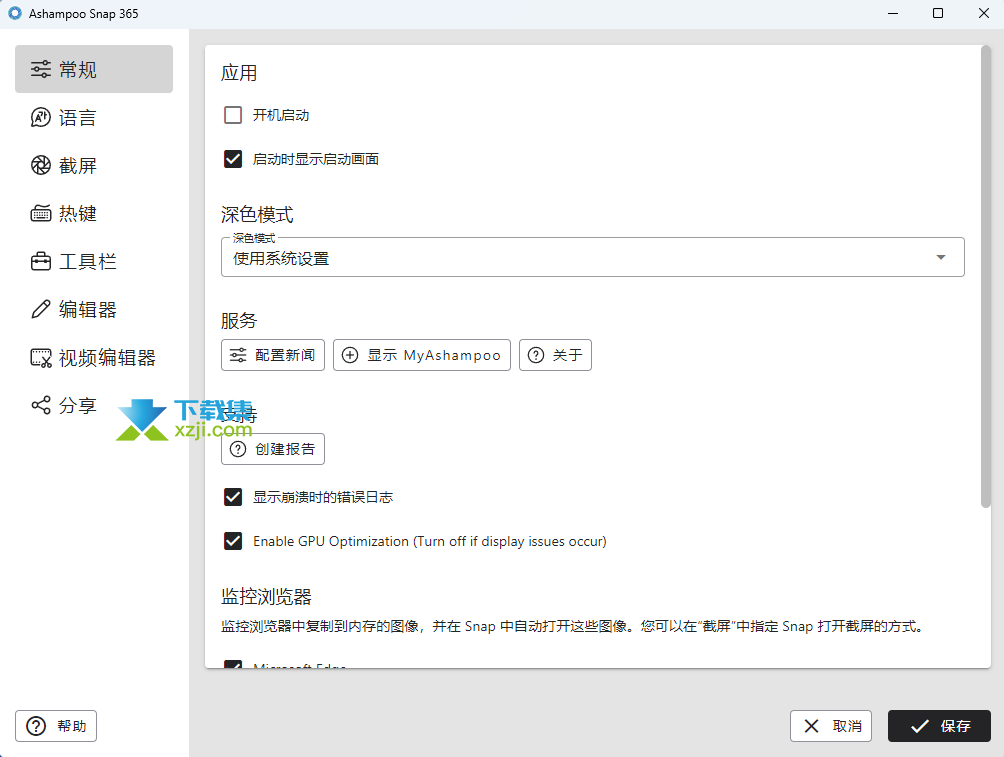Open the 关于 about button
This screenshot has width=1004, height=757.
tap(555, 355)
